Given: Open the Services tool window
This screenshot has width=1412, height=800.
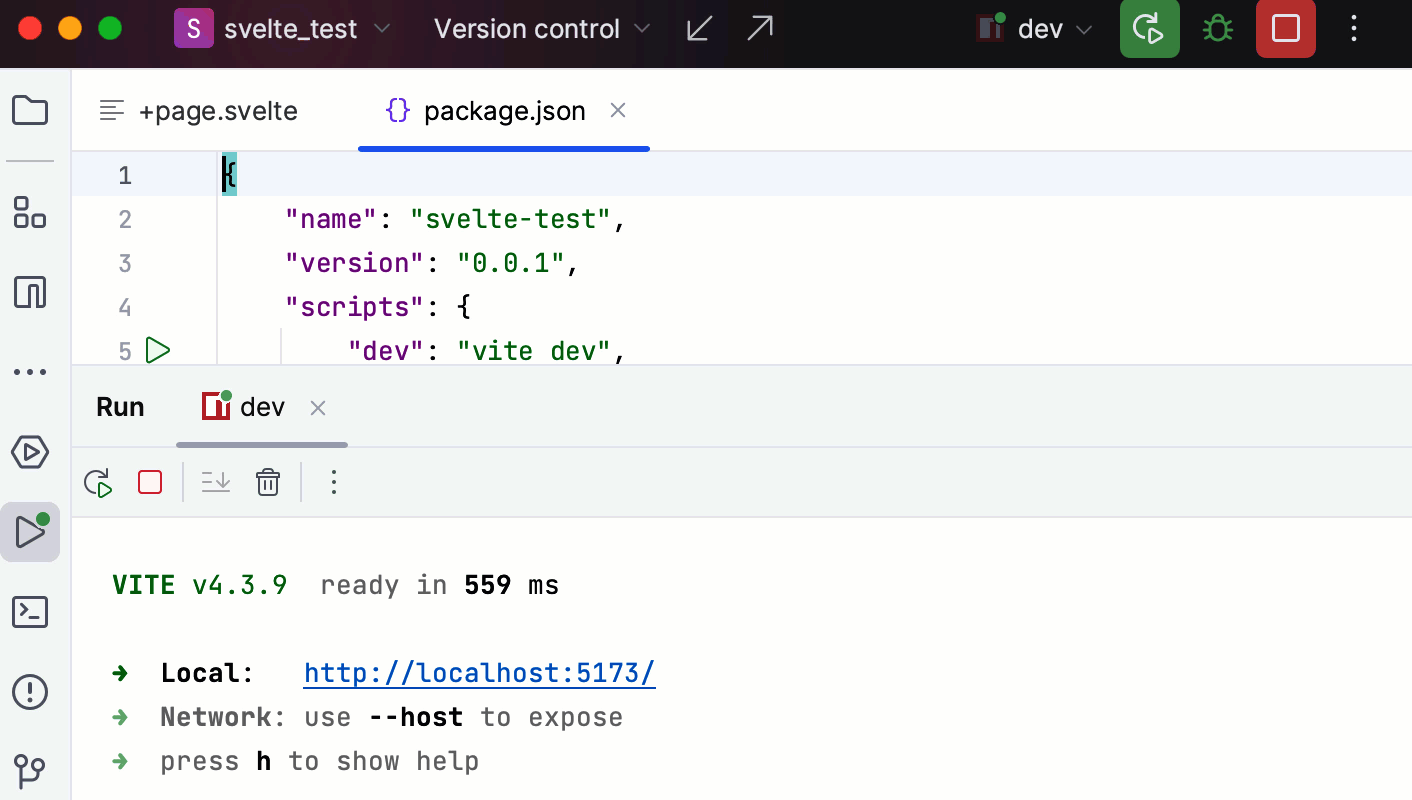Looking at the screenshot, I should 30,452.
